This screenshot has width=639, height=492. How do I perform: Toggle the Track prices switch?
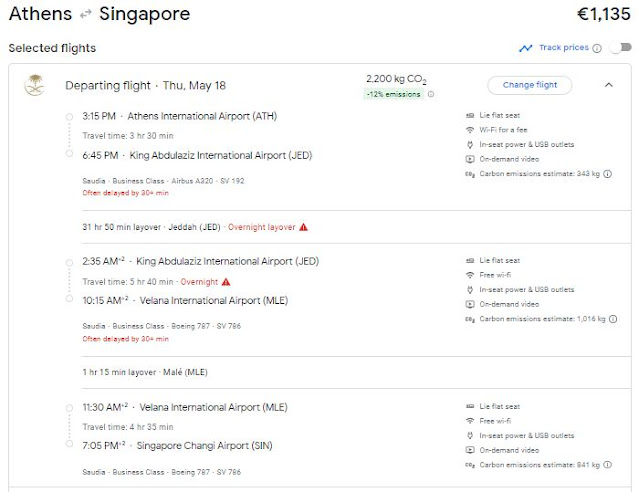click(x=621, y=48)
